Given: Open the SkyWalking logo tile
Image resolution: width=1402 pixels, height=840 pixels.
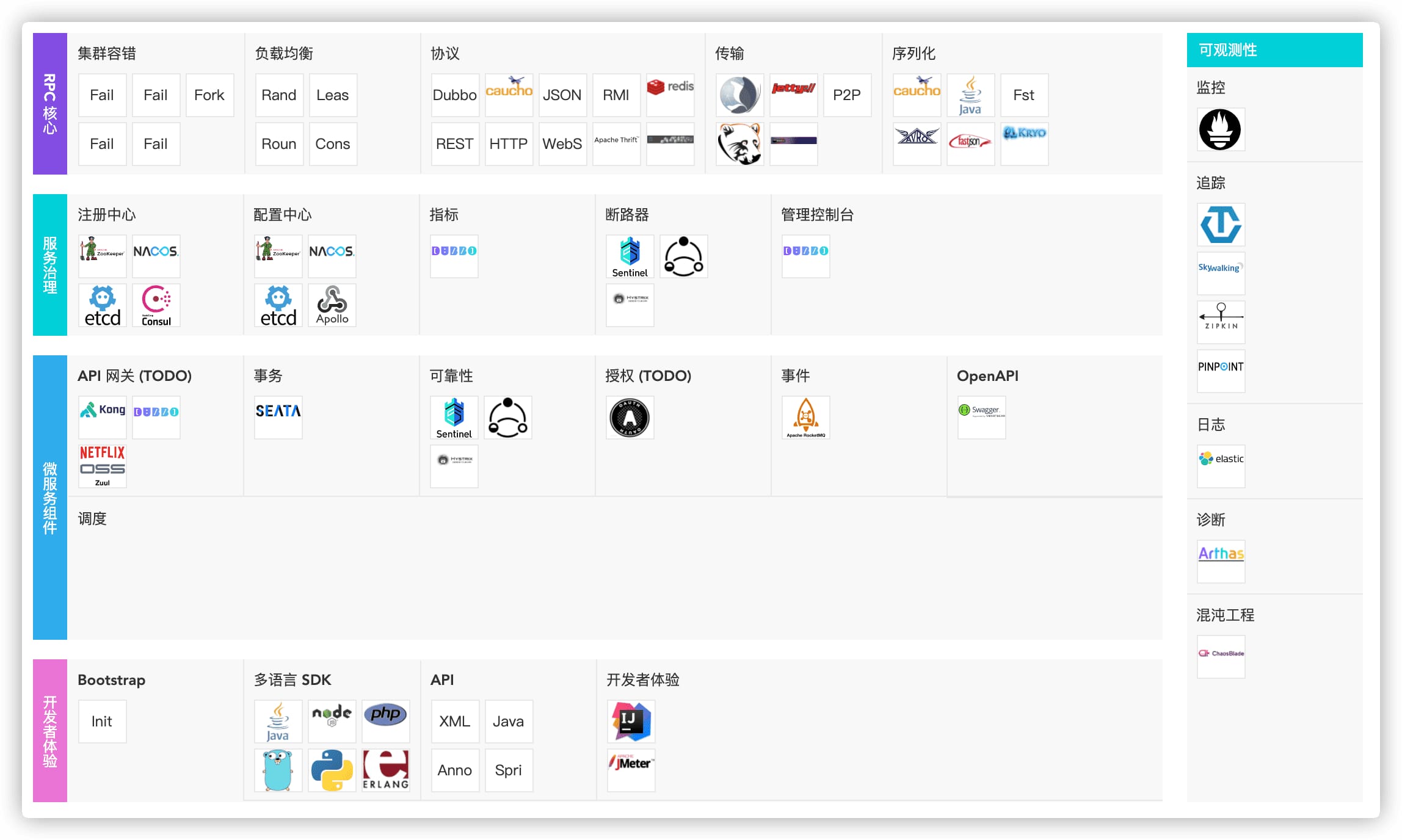Looking at the screenshot, I should click(x=1221, y=273).
